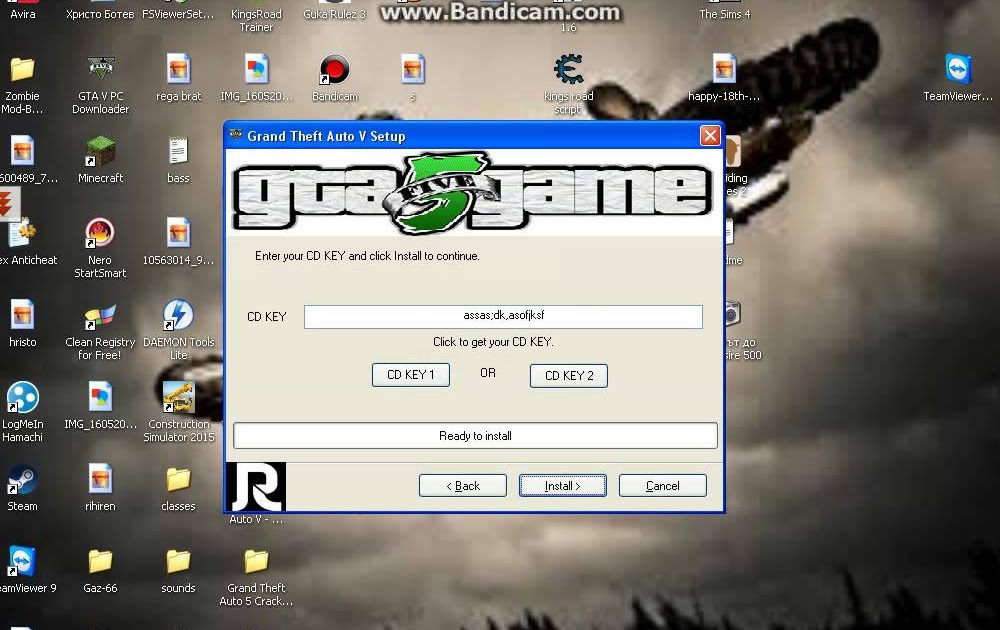The image size is (1000, 630).
Task: Close the Grand Theft Auto V Setup window
Action: point(710,135)
